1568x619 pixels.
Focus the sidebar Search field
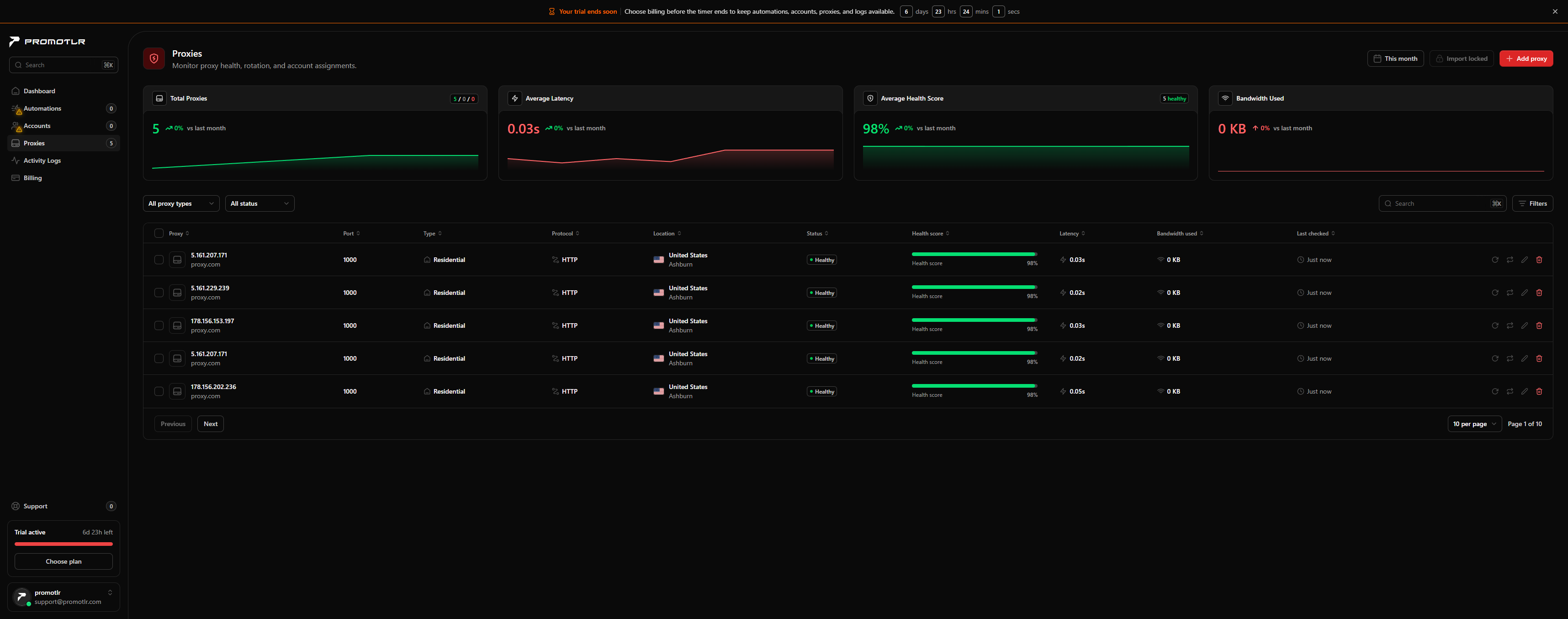click(x=64, y=65)
